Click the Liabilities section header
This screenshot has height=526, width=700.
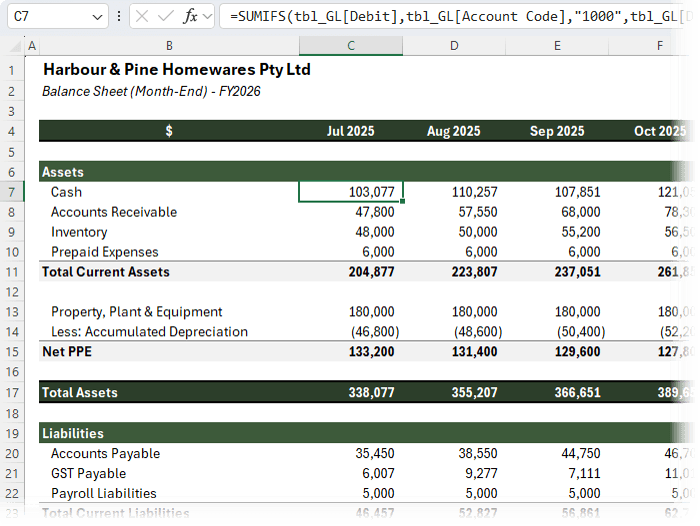click(73, 434)
